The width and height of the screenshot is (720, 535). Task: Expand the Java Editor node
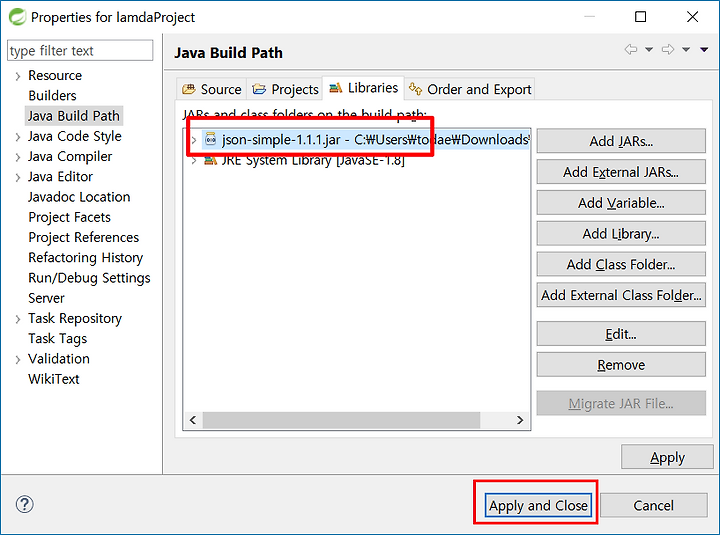pos(18,177)
